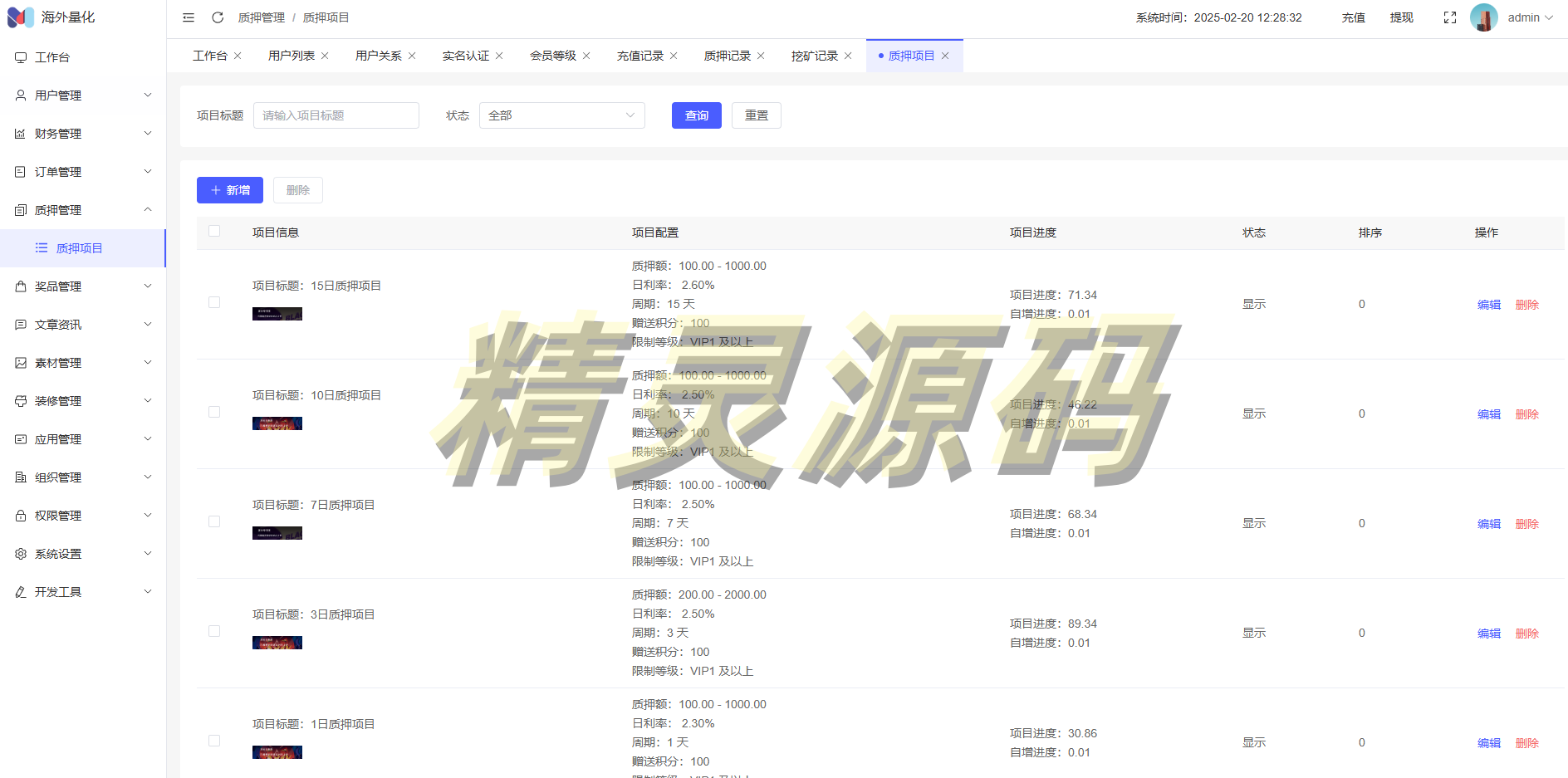Click the blue 查询 button
This screenshot has width=1568, height=778.
tap(696, 115)
